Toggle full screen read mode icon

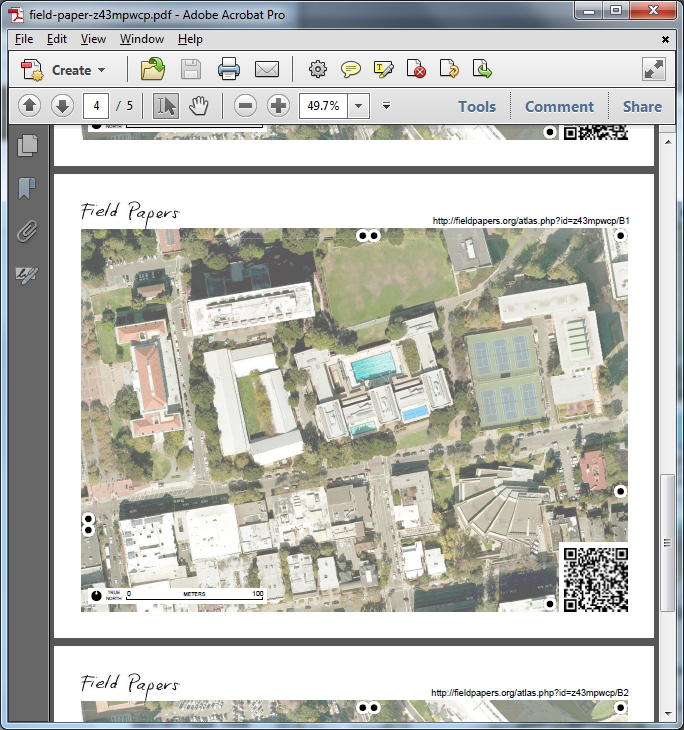tap(654, 69)
